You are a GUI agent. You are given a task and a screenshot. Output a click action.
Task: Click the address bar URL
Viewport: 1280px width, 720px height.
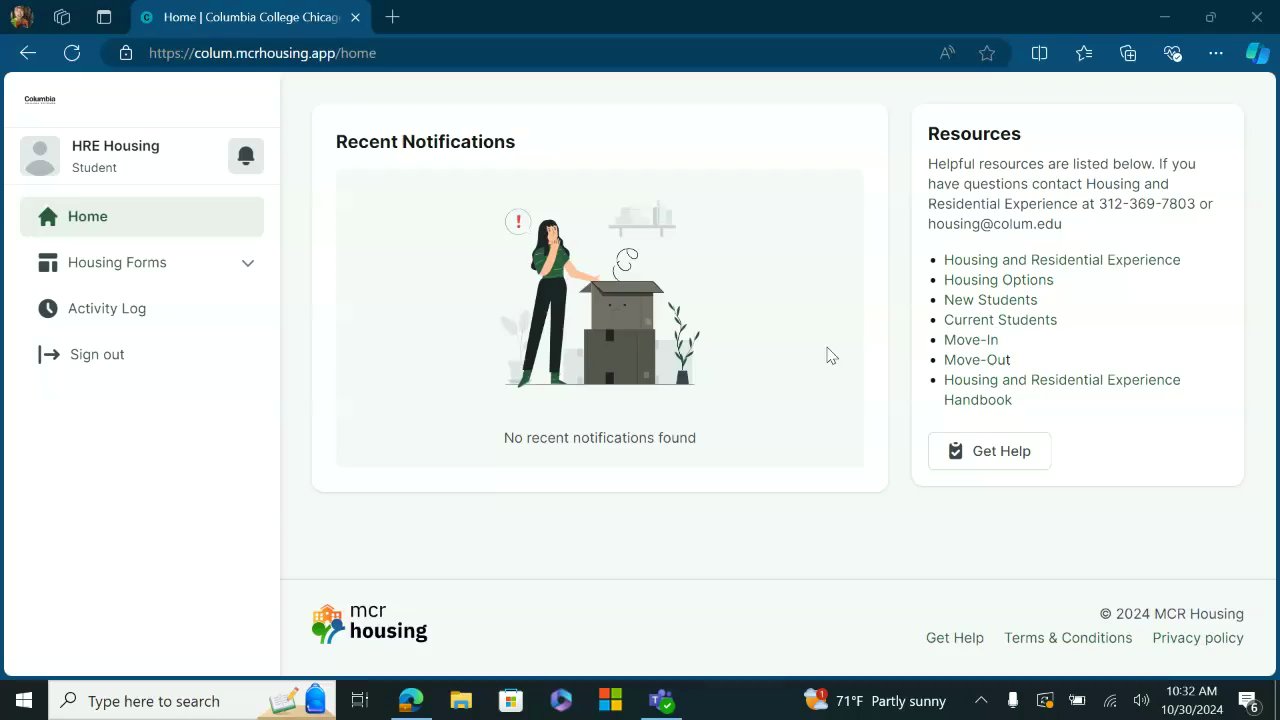[x=262, y=53]
